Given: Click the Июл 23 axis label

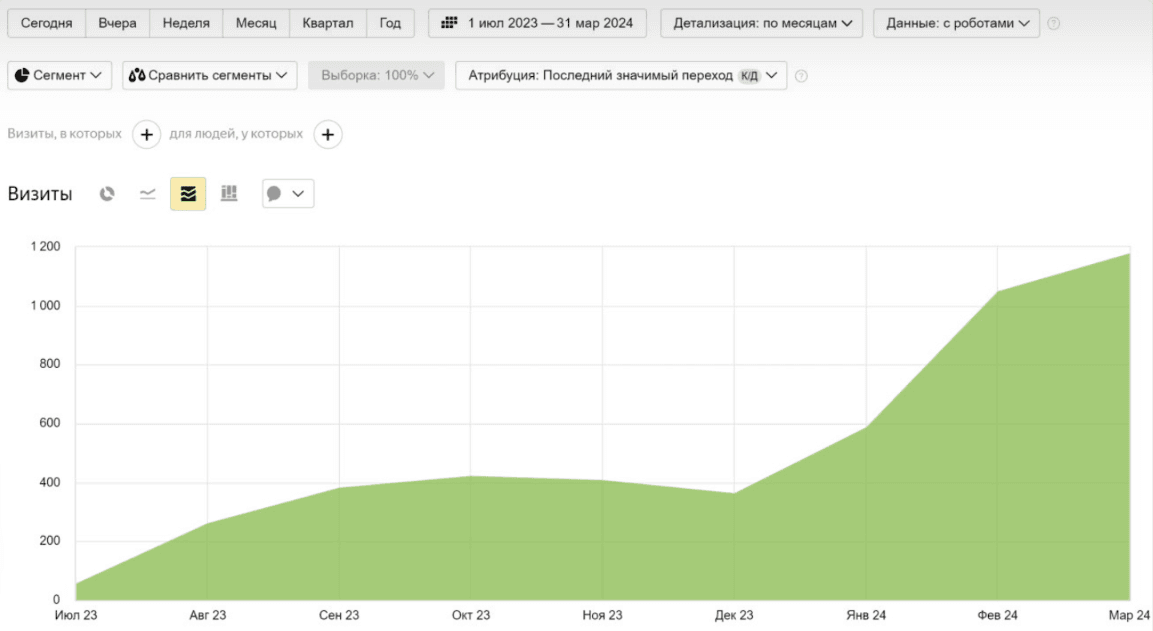Looking at the screenshot, I should 76,615.
